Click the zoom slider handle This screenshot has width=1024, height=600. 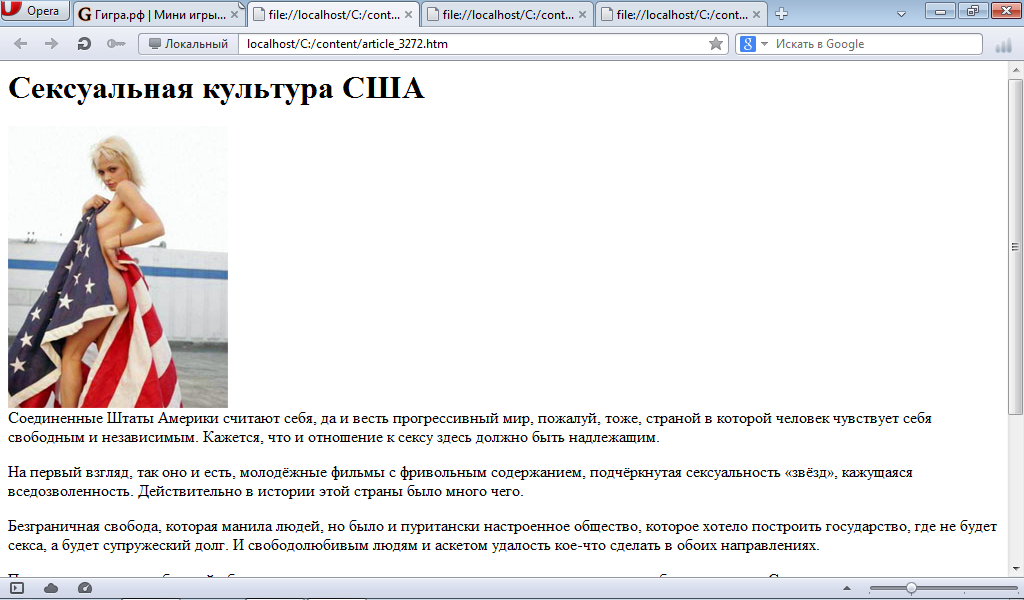[911, 588]
